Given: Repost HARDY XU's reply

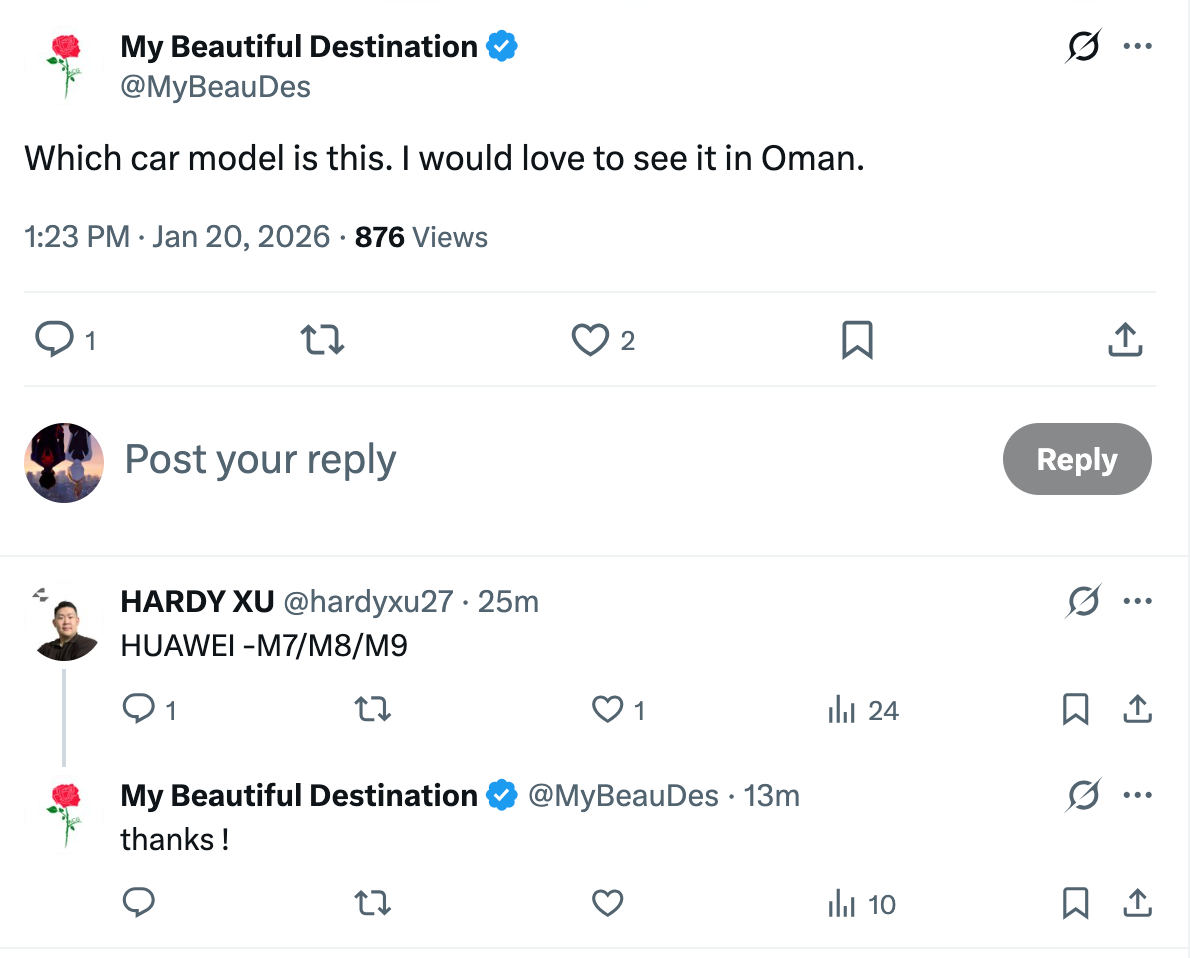Looking at the screenshot, I should pos(373,710).
